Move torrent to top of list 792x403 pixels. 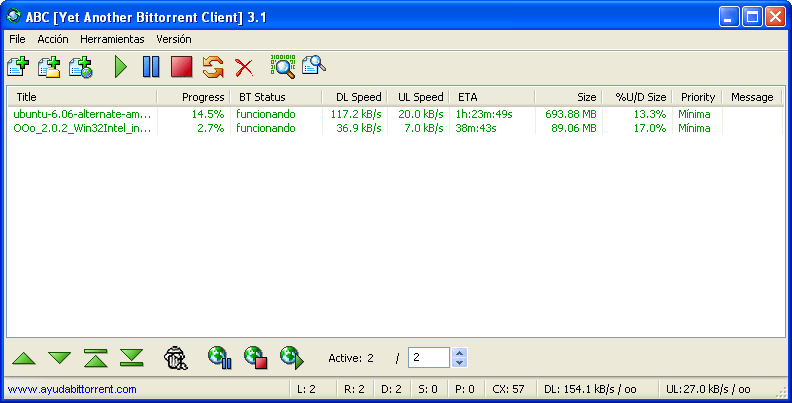pyautogui.click(x=95, y=358)
